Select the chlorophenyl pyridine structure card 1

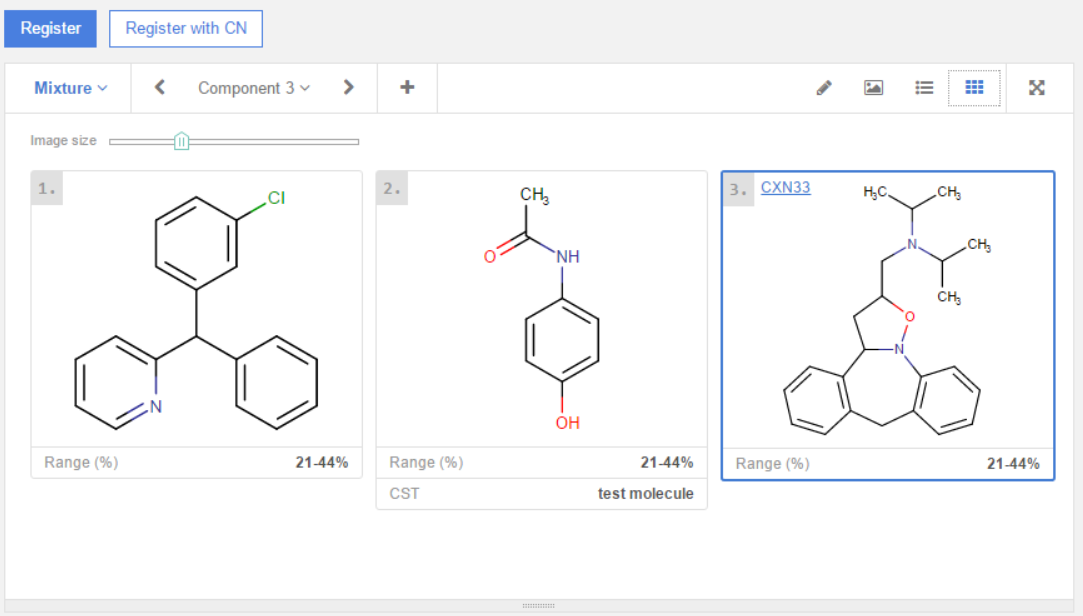[x=196, y=310]
